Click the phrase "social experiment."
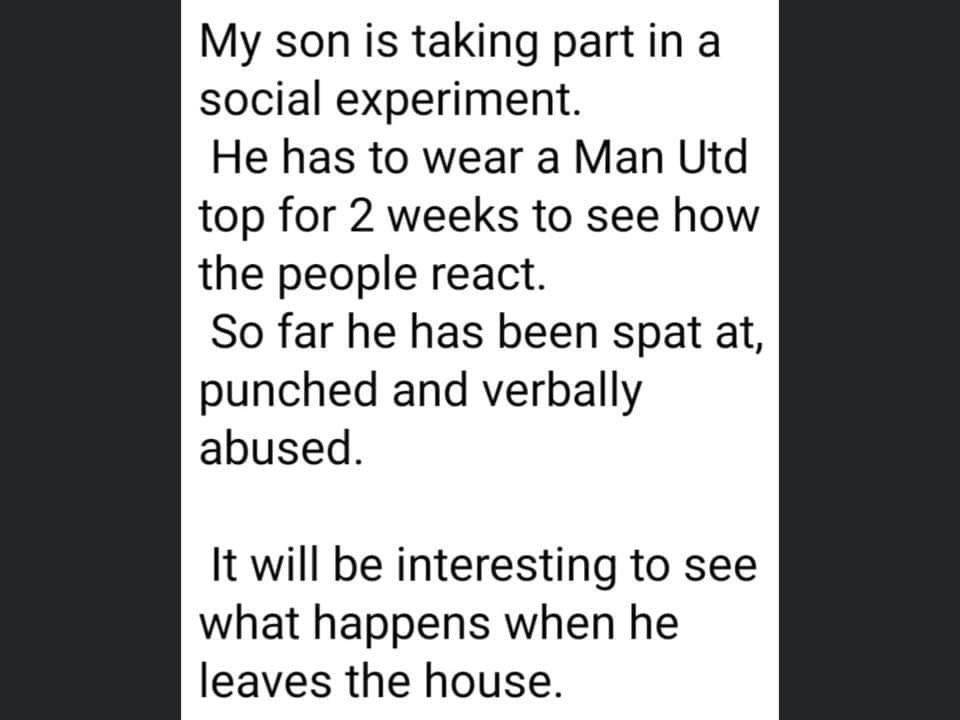Viewport: 960px width, 720px height. click(389, 100)
